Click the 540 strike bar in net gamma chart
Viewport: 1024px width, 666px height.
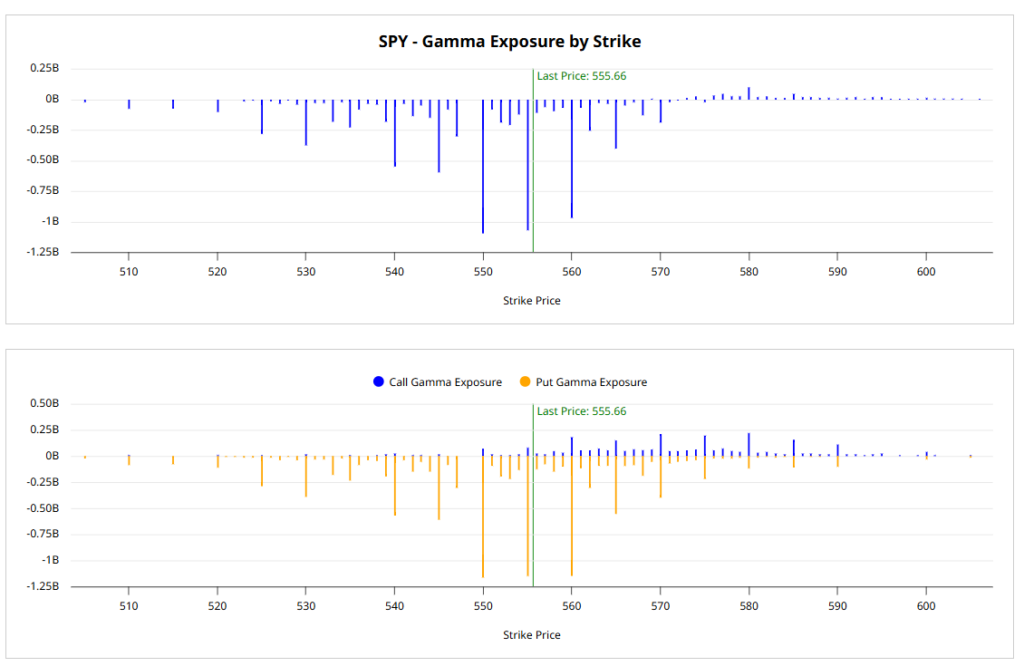395,132
